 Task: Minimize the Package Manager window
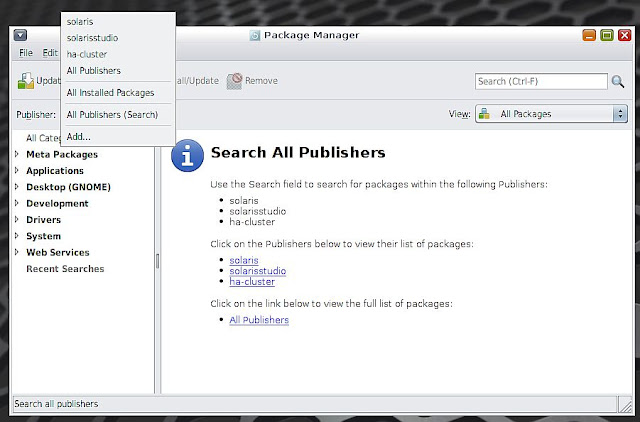(589, 36)
